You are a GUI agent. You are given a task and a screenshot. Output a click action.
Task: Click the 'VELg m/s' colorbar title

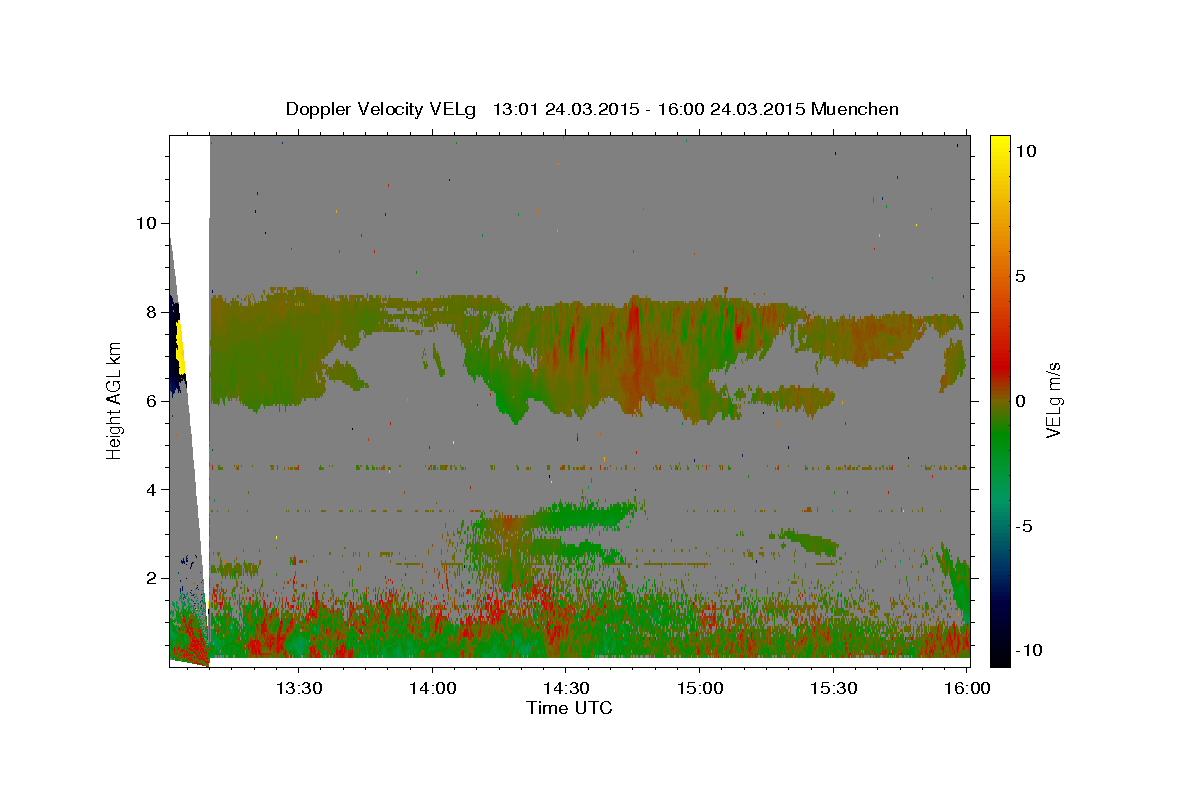[1055, 401]
